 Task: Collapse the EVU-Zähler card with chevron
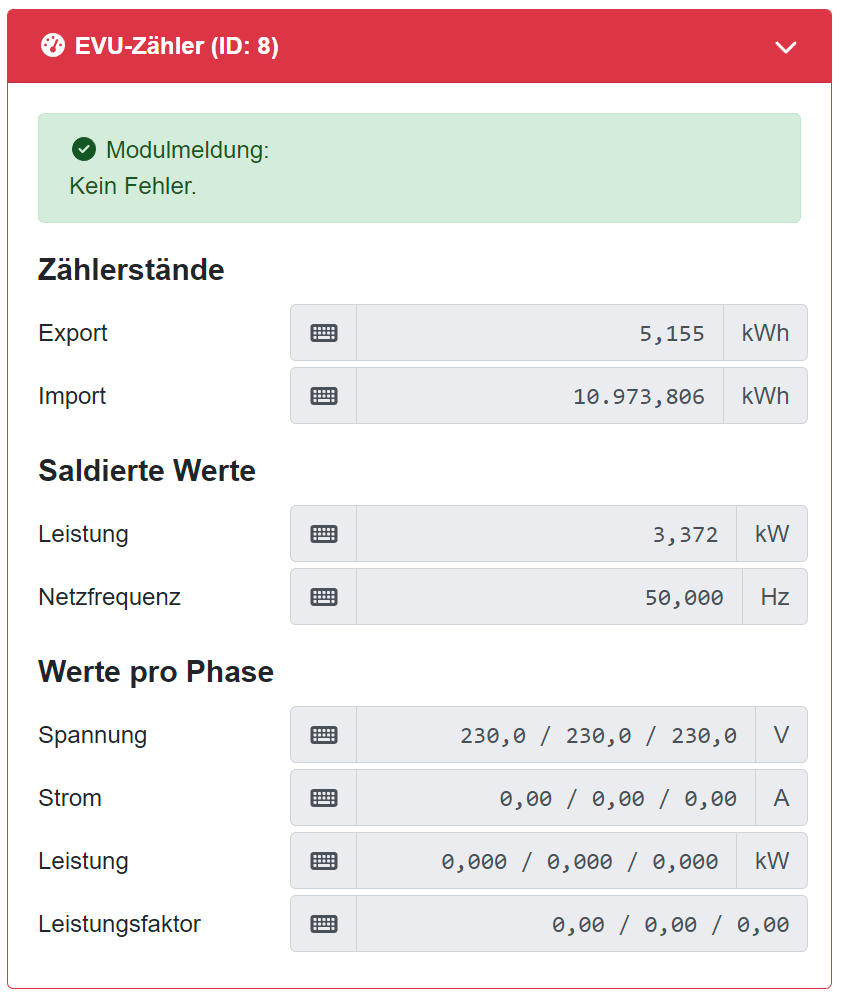tap(786, 47)
